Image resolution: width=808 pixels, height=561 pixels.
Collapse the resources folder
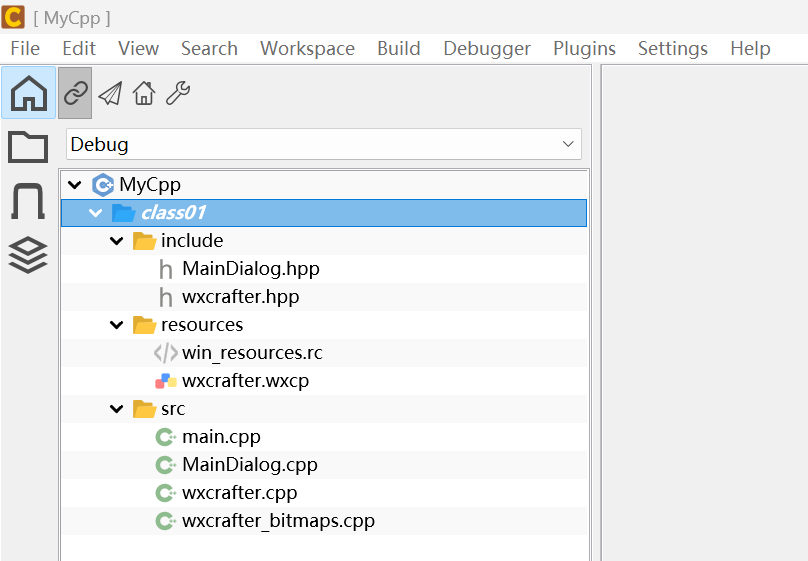pos(117,325)
